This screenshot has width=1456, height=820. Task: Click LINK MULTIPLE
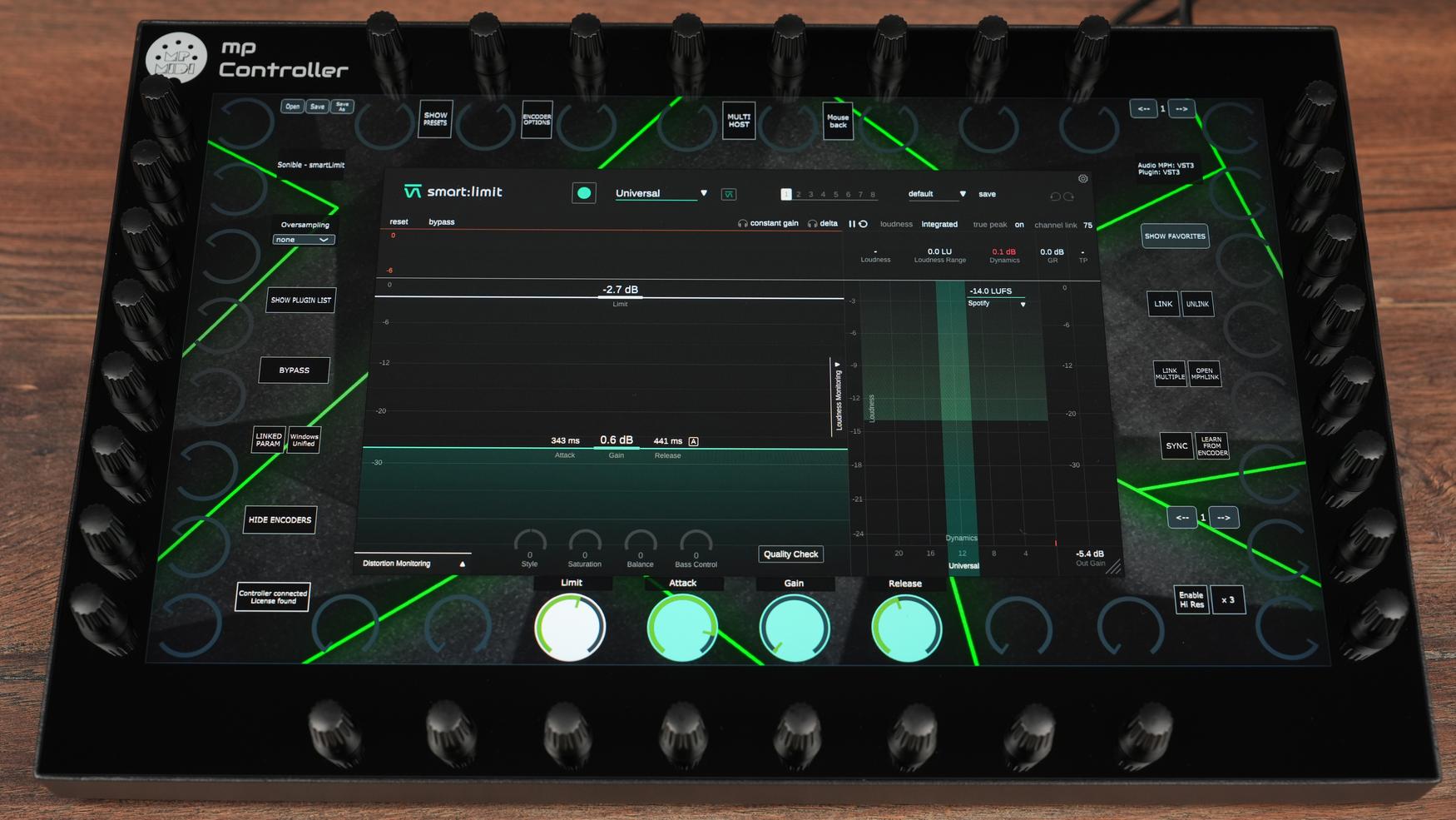tap(1170, 374)
